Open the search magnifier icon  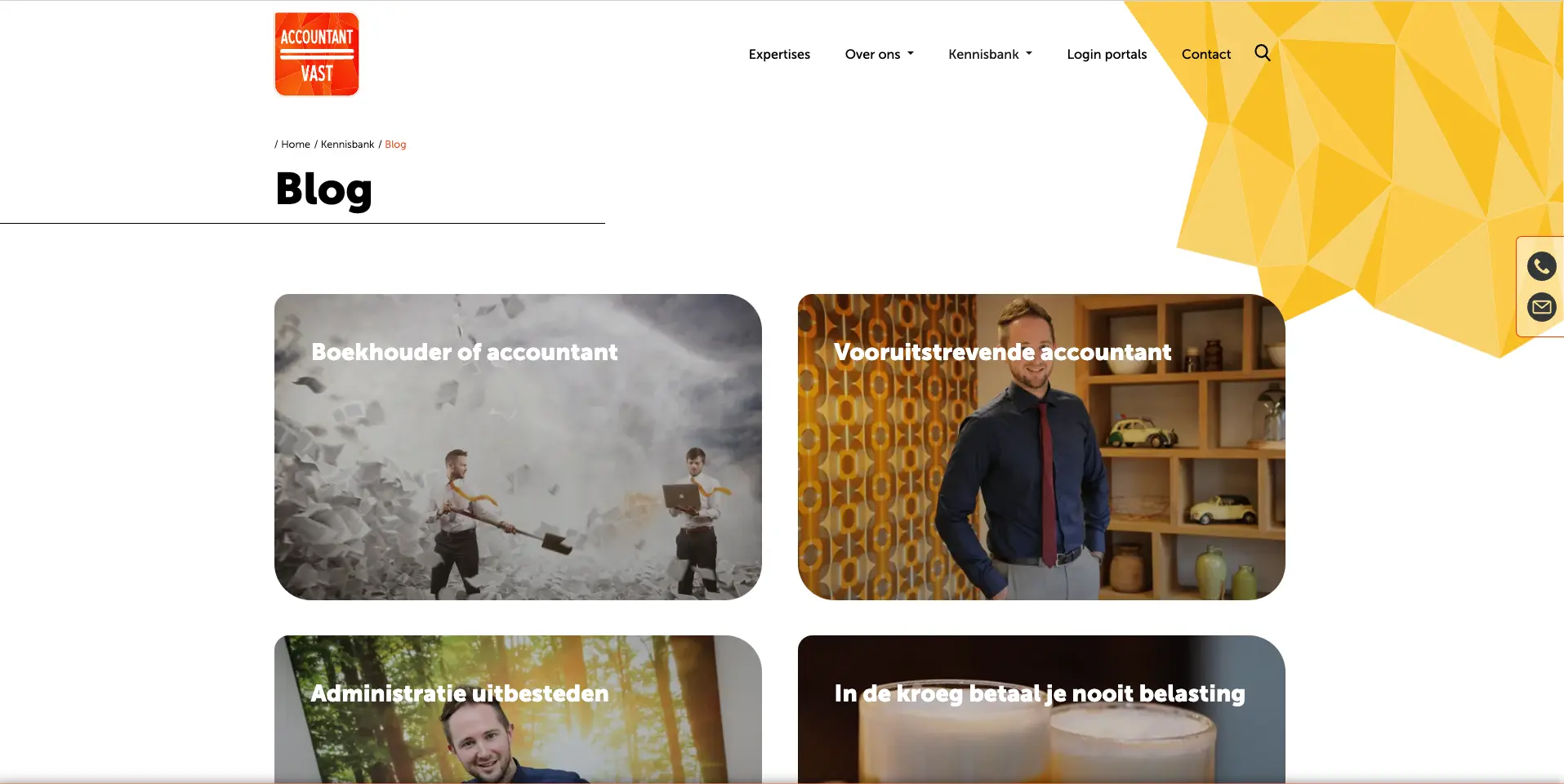(1262, 53)
